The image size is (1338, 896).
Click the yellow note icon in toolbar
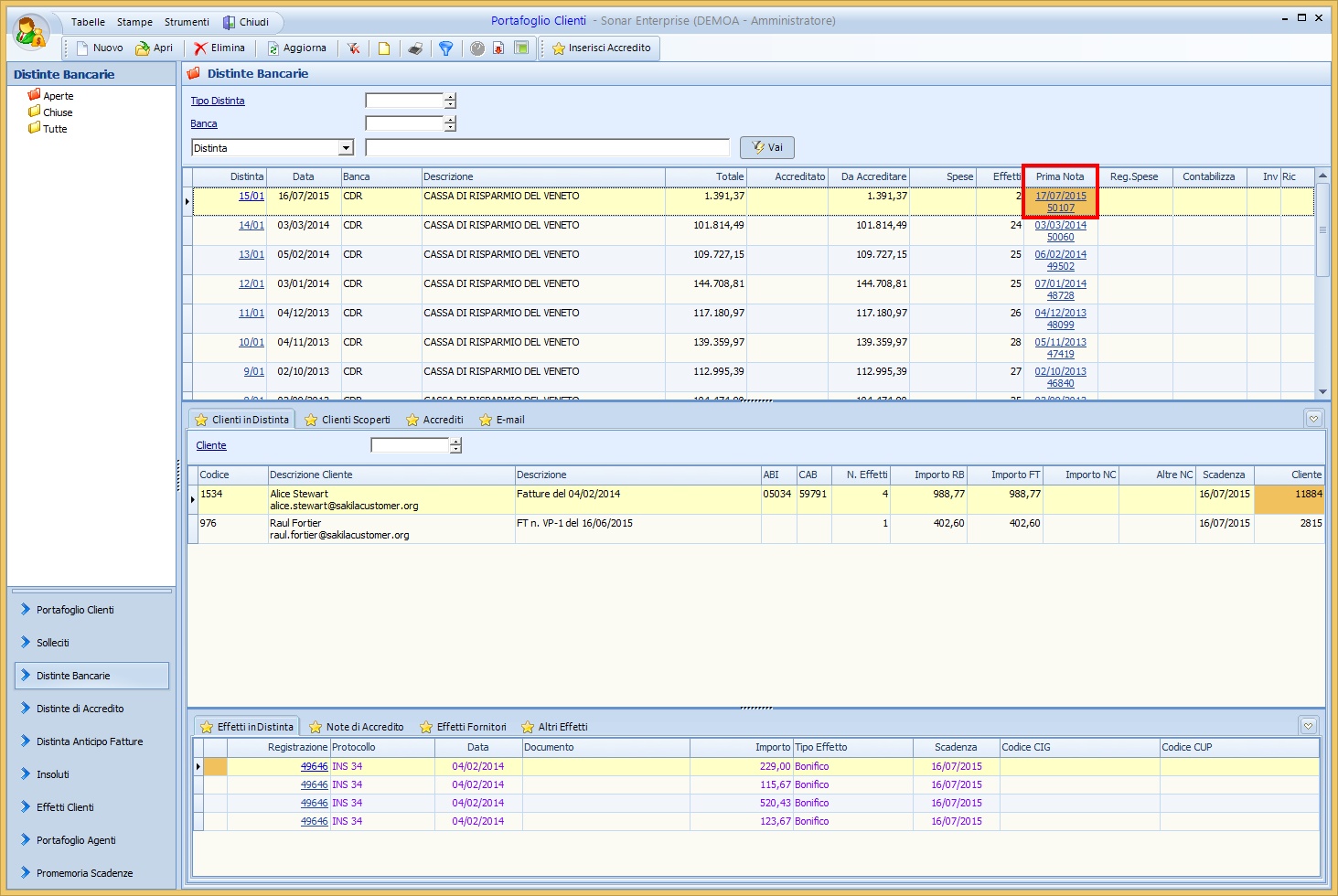point(384,48)
